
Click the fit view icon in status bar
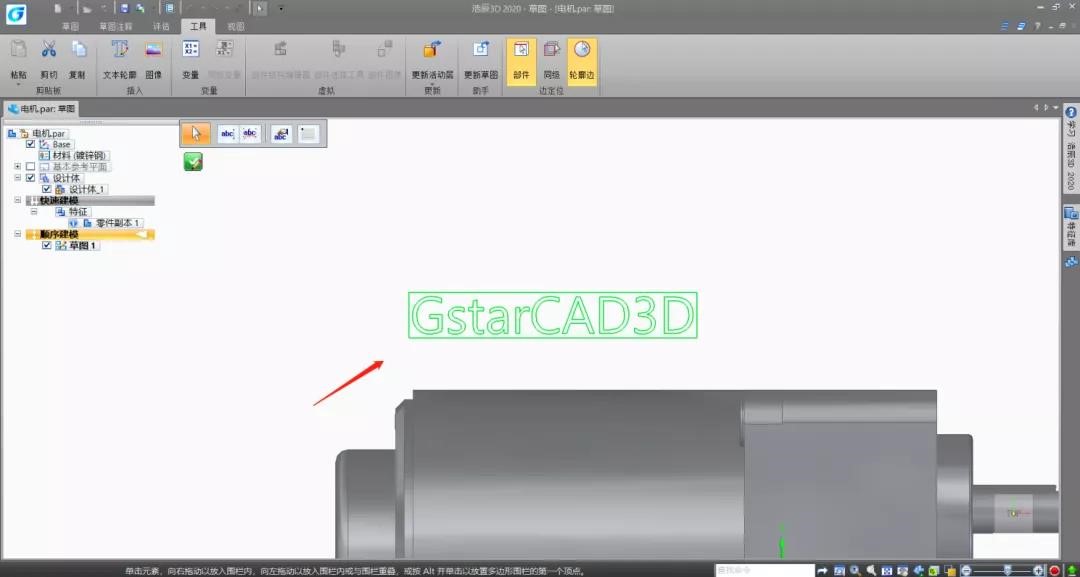[x=887, y=570]
